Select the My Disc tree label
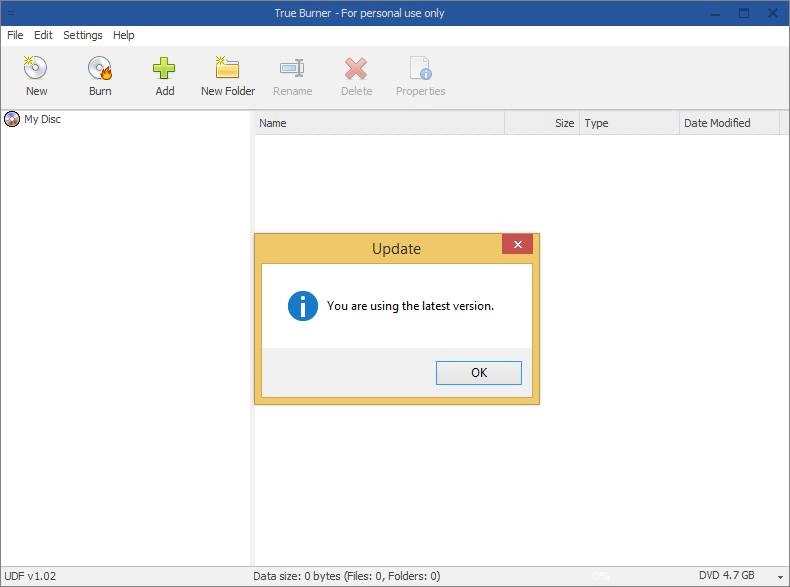790x587 pixels. [x=42, y=119]
